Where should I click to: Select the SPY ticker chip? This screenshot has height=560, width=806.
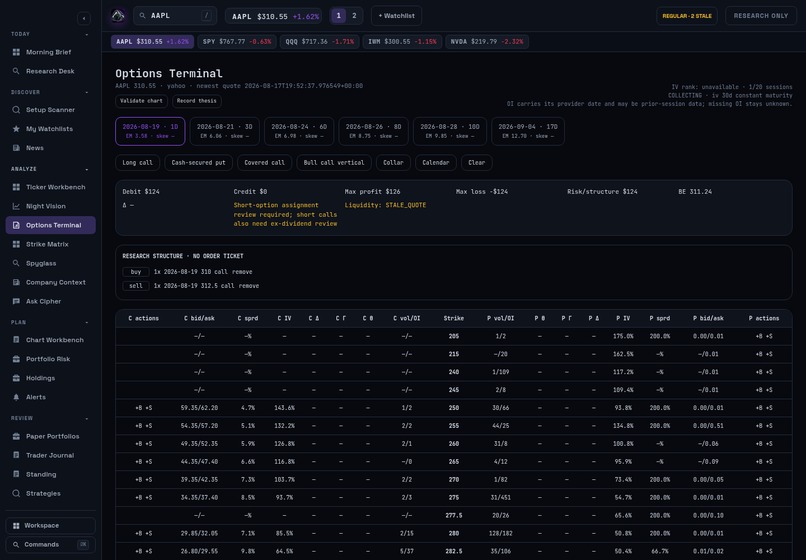tap(237, 42)
